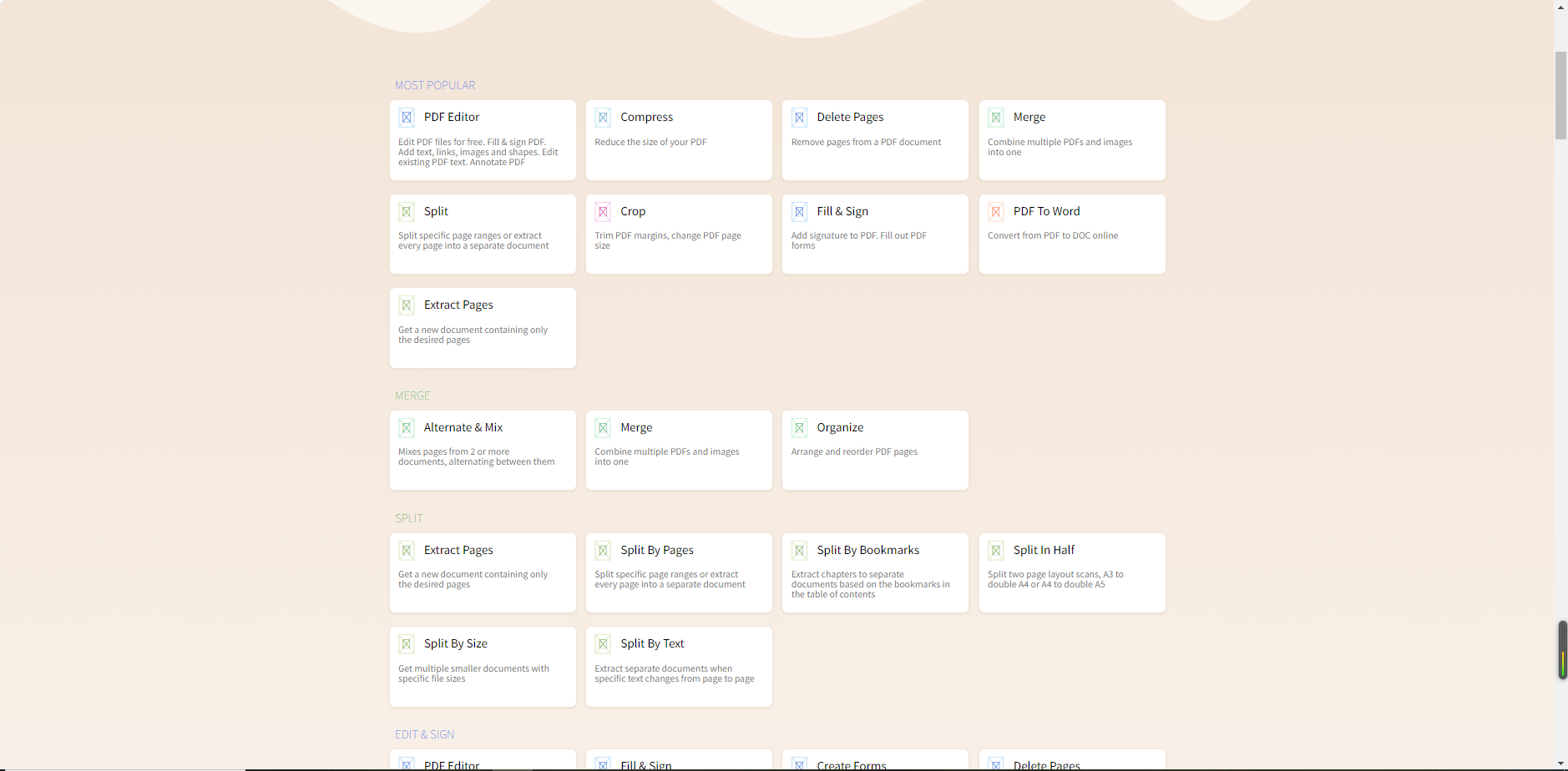This screenshot has height=771, width=1568.
Task: Click the Split By Bookmarks icon
Action: [799, 551]
